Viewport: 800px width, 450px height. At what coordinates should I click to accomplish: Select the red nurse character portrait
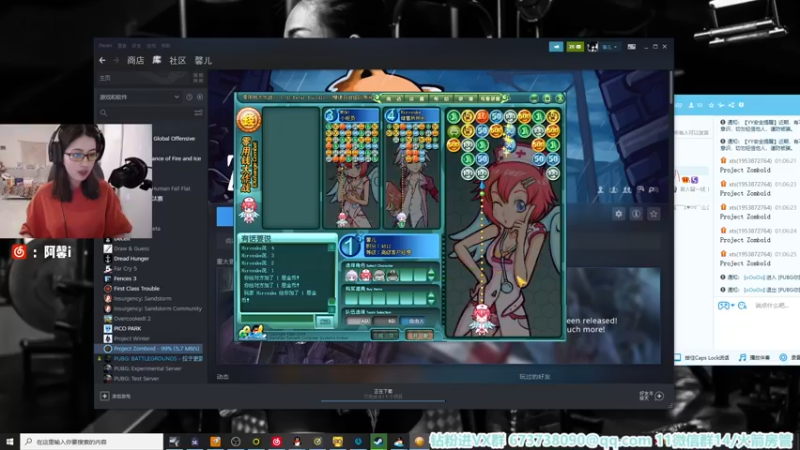[x=365, y=276]
